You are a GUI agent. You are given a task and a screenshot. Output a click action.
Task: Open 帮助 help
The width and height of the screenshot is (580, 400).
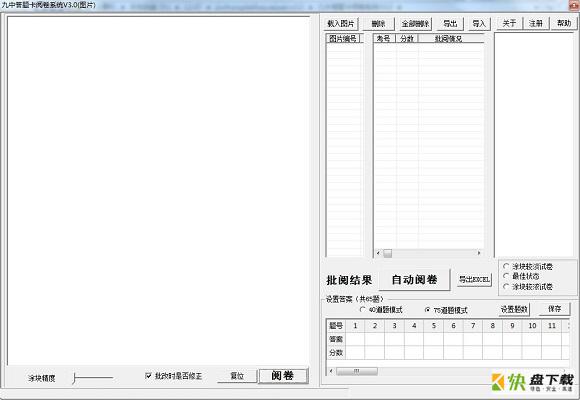(564, 23)
